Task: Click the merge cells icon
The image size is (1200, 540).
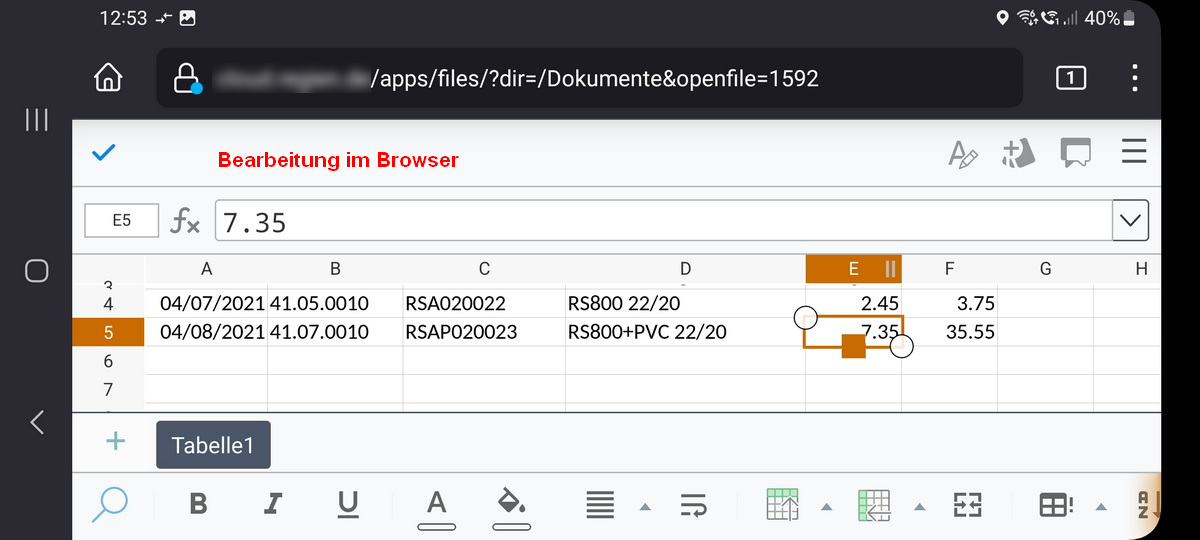Action: (x=967, y=505)
